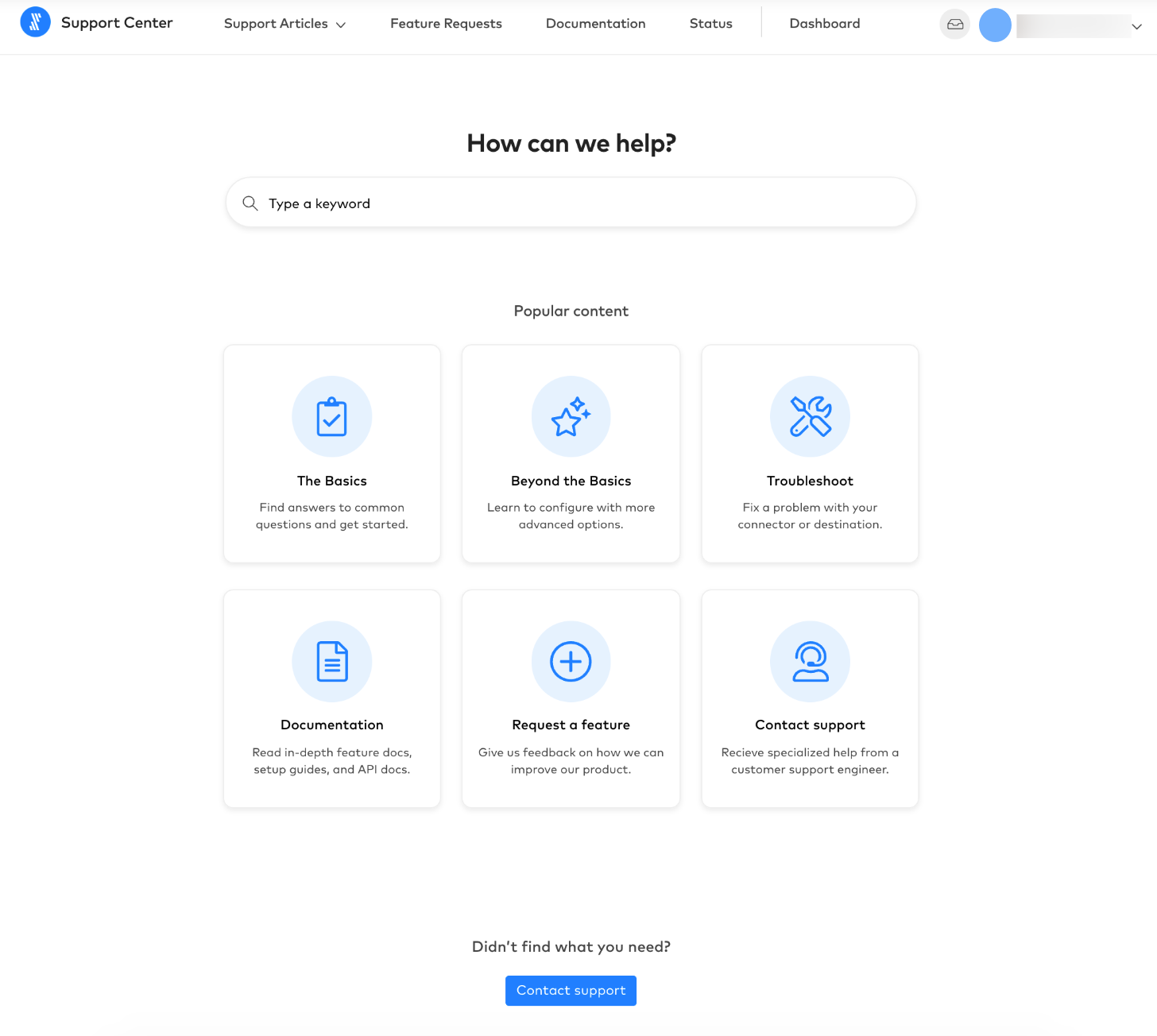Screen dimensions: 1157x1036
Task: Click the Support Center title text
Action: pos(117,23)
